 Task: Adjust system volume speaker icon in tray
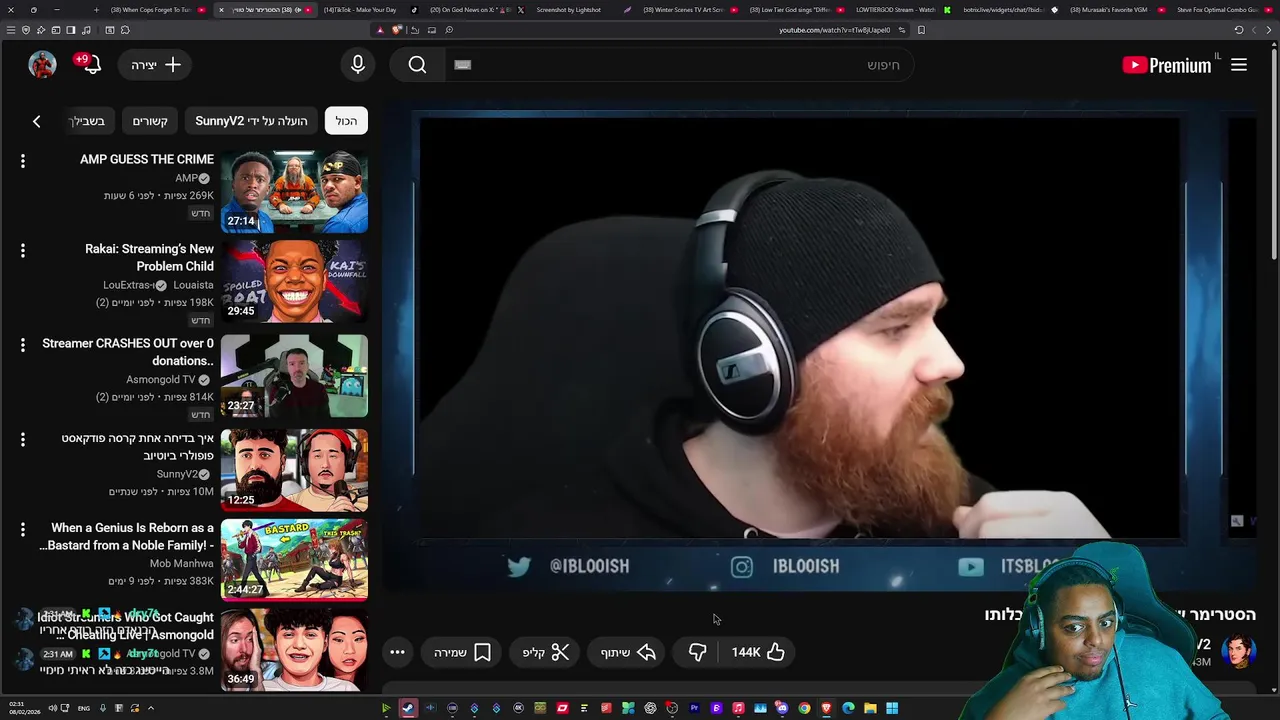52,708
